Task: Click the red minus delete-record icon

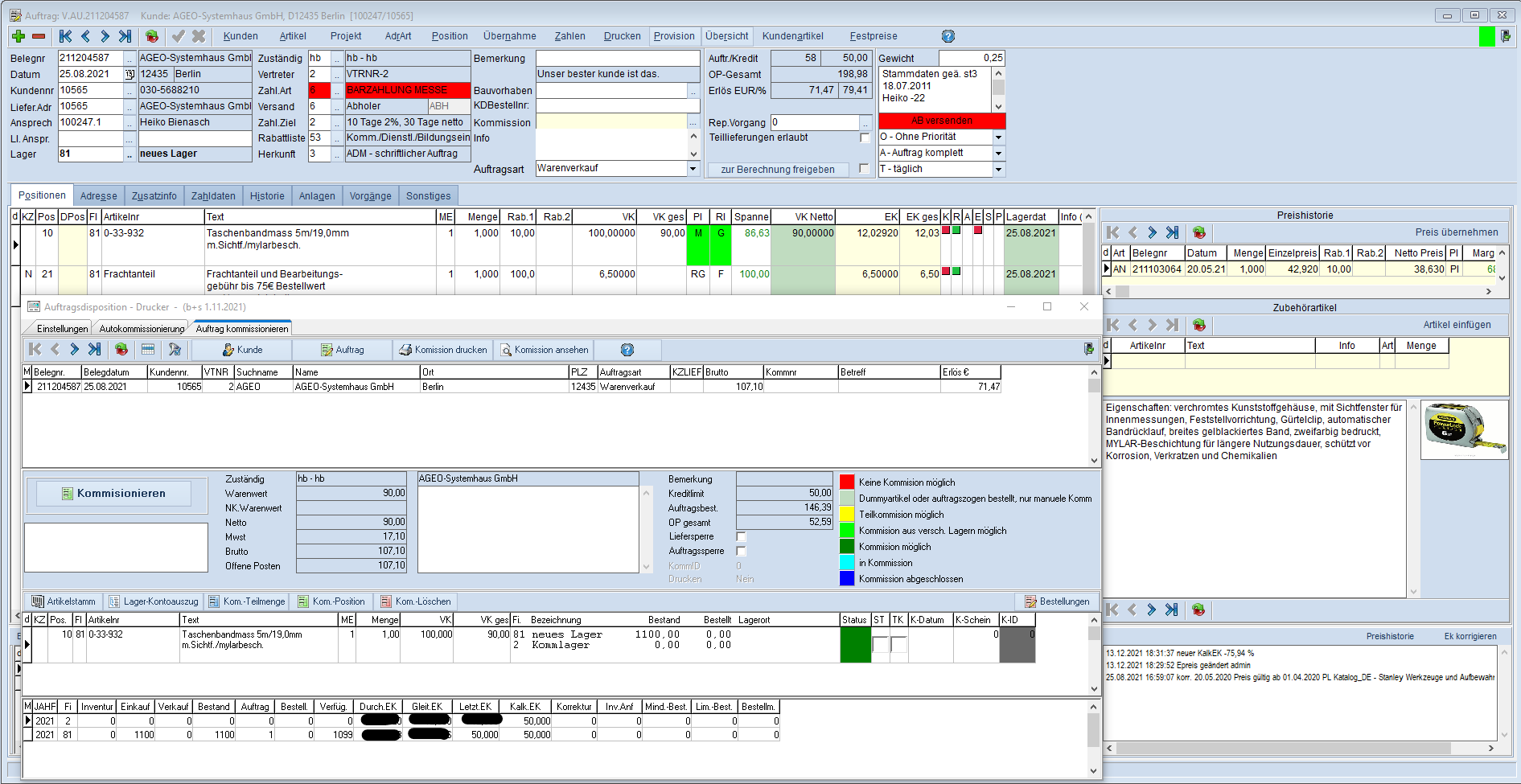Action: [x=39, y=36]
